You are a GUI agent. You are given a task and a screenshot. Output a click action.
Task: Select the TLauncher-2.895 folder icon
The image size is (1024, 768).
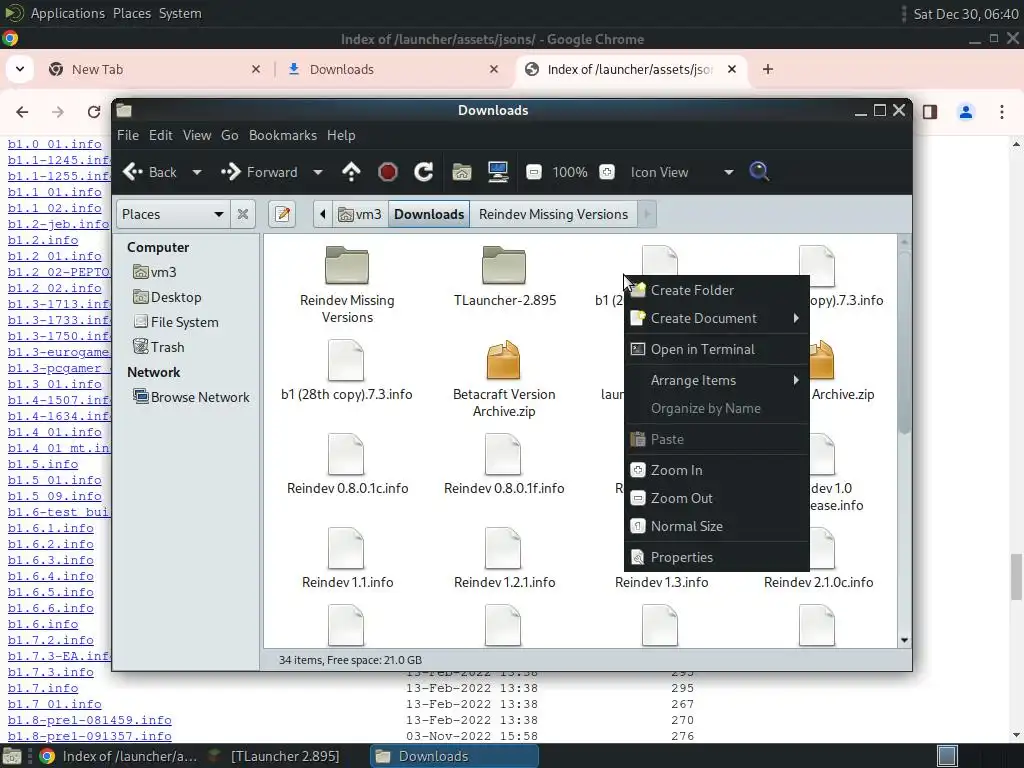tap(504, 264)
